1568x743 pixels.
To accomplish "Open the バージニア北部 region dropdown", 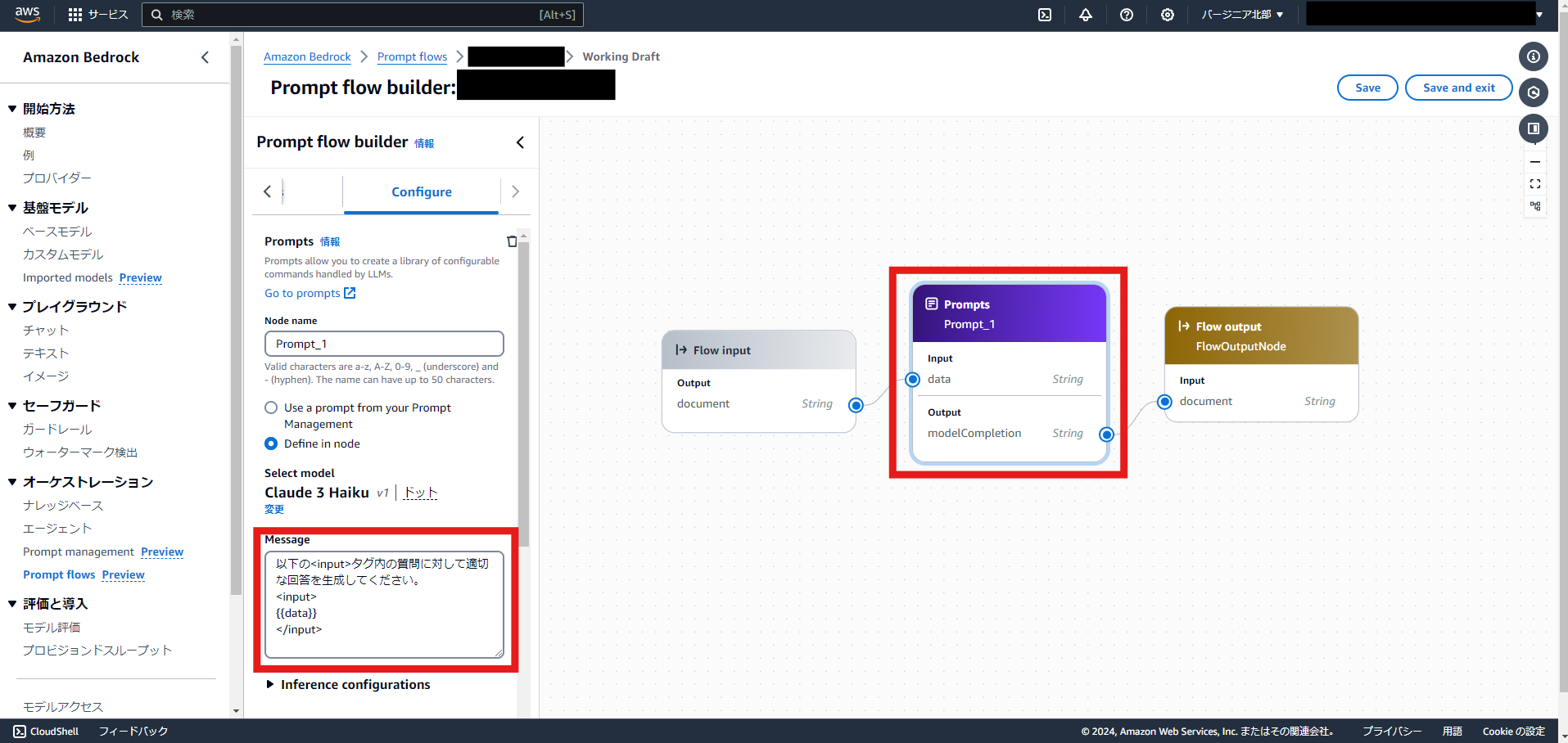I will point(1242,15).
